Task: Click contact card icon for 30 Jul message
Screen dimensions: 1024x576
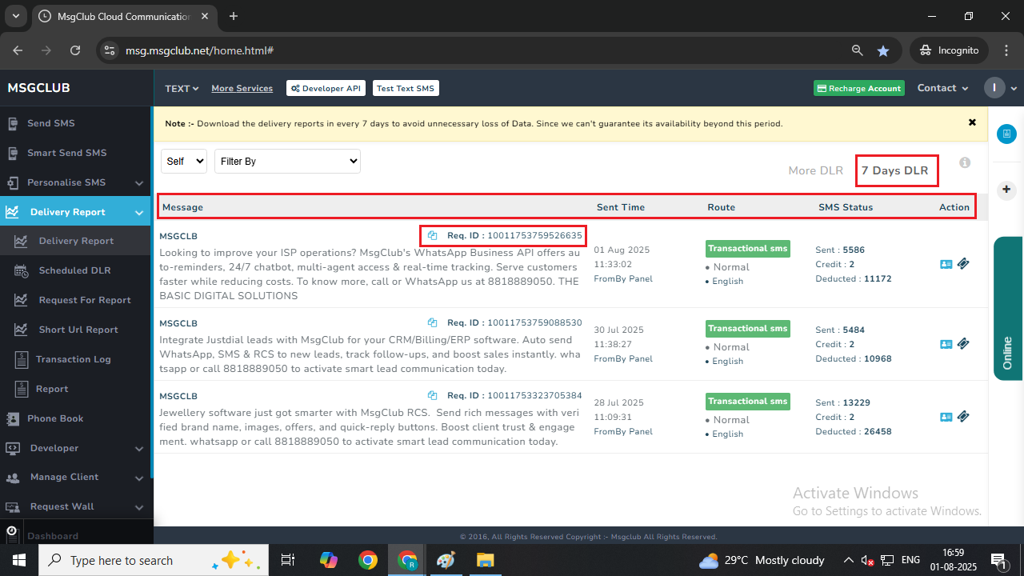Action: coord(946,344)
